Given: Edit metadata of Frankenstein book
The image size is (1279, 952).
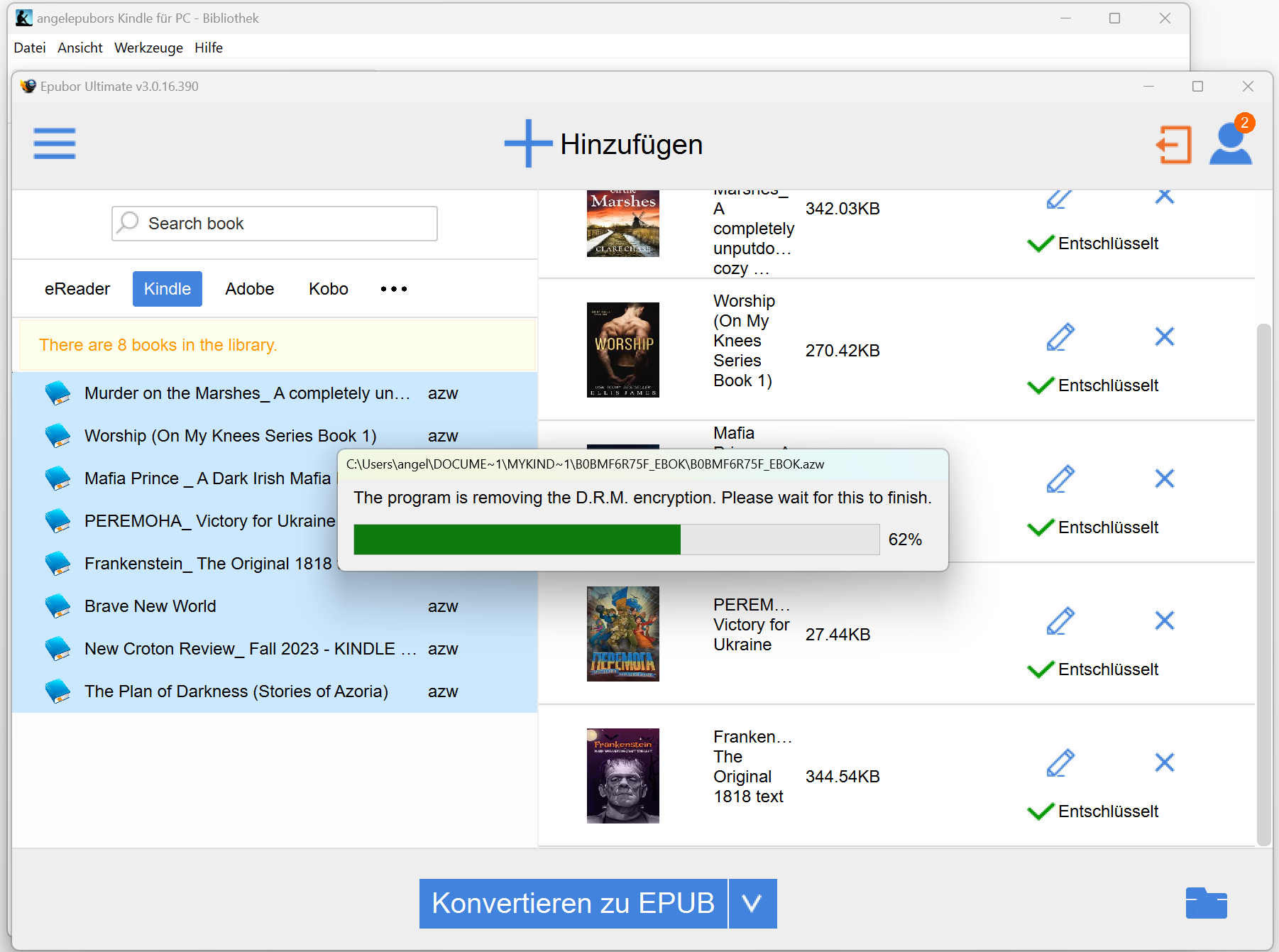Looking at the screenshot, I should tap(1060, 762).
